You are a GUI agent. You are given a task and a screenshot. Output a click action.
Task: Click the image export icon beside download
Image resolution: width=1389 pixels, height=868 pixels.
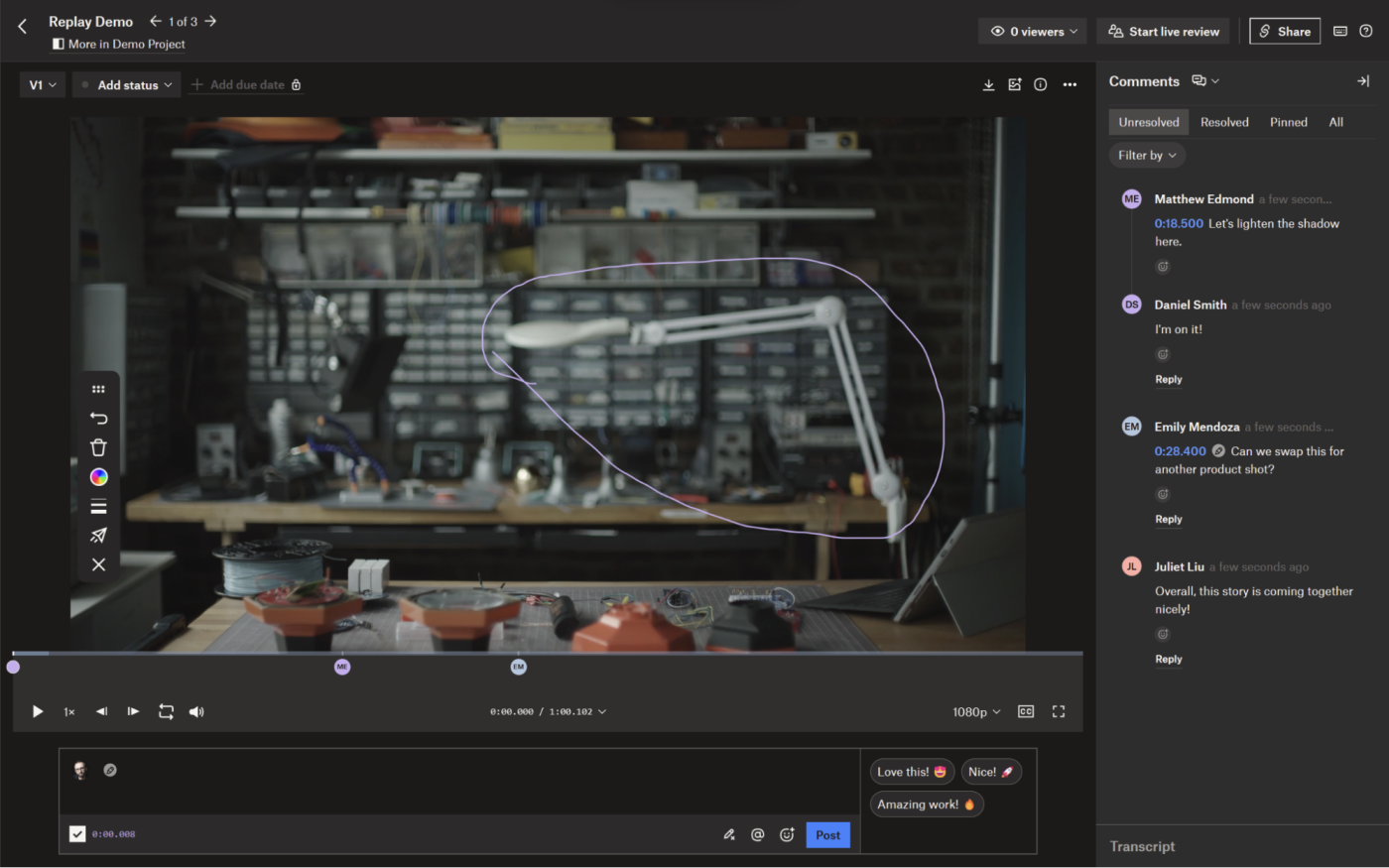[1014, 85]
